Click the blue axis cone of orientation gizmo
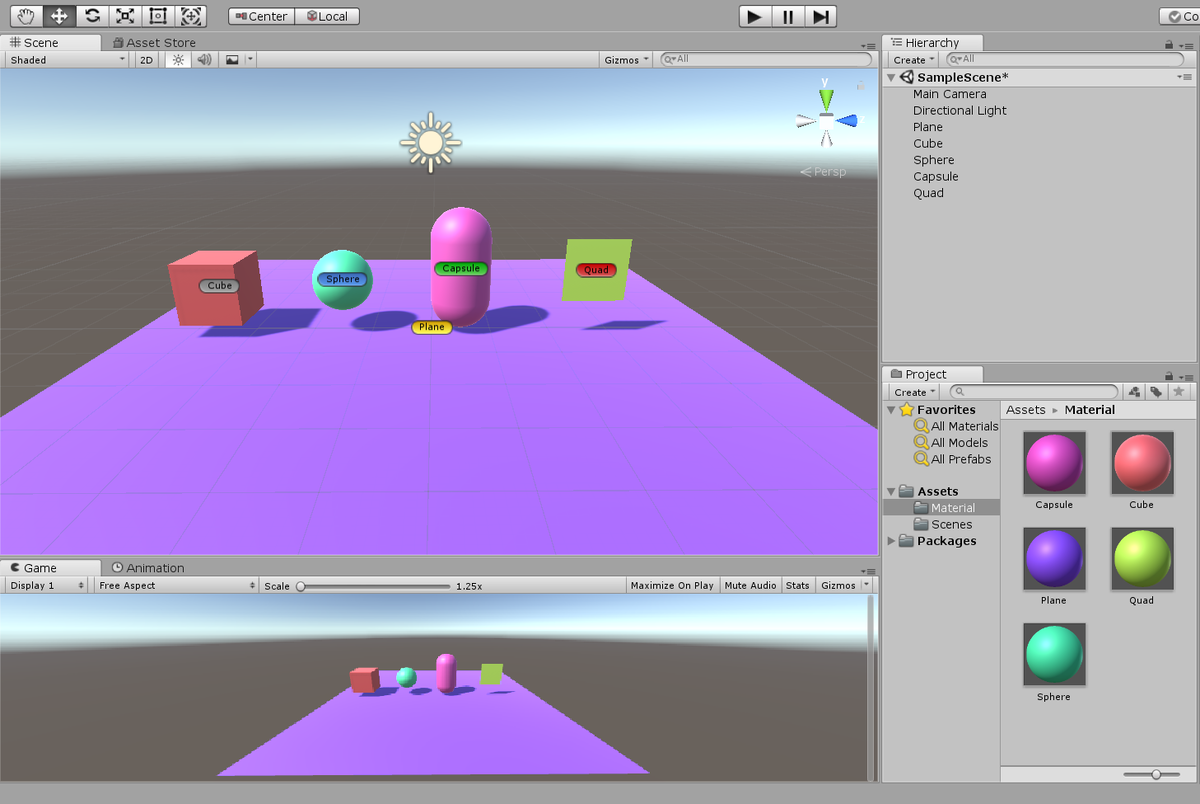The height and width of the screenshot is (804, 1200). pos(847,121)
